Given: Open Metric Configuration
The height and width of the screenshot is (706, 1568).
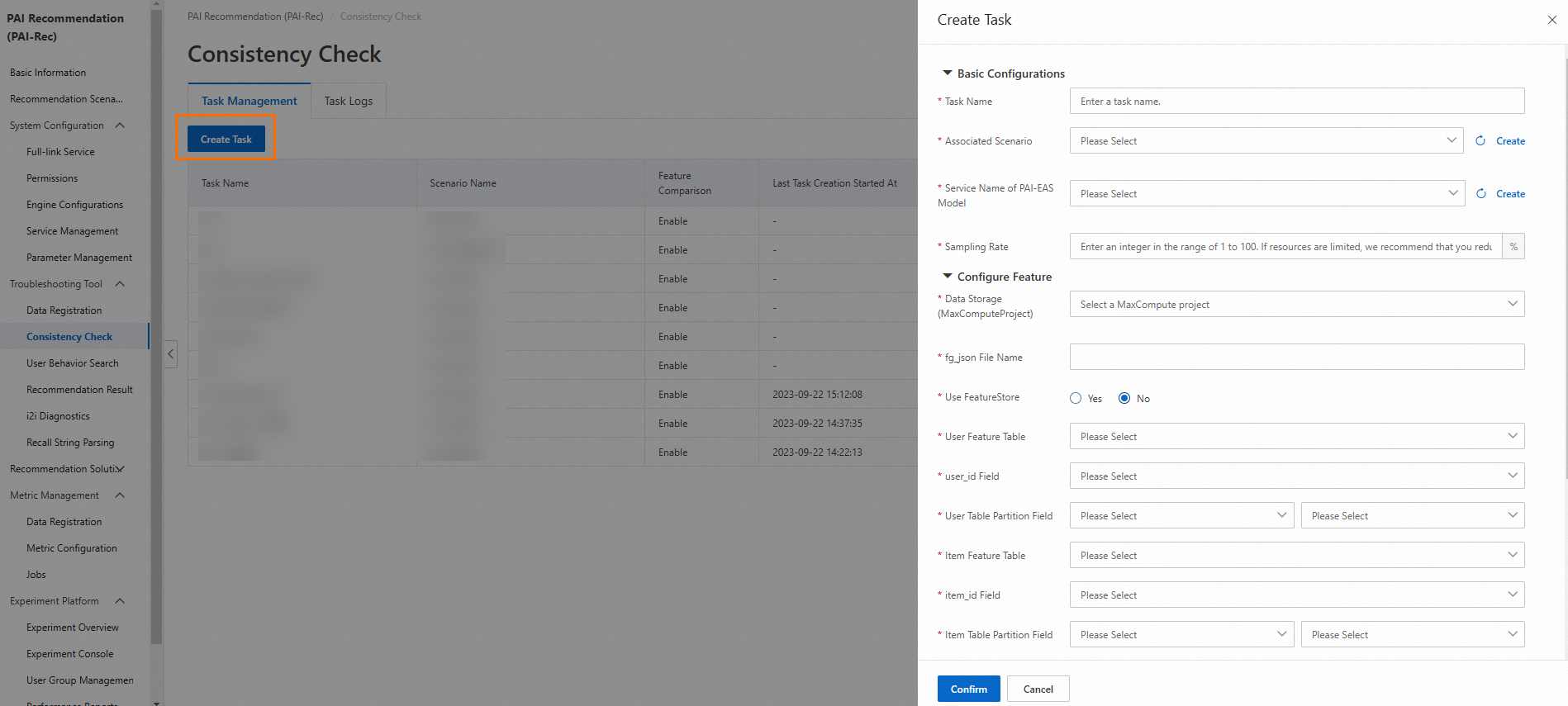Looking at the screenshot, I should (x=72, y=548).
